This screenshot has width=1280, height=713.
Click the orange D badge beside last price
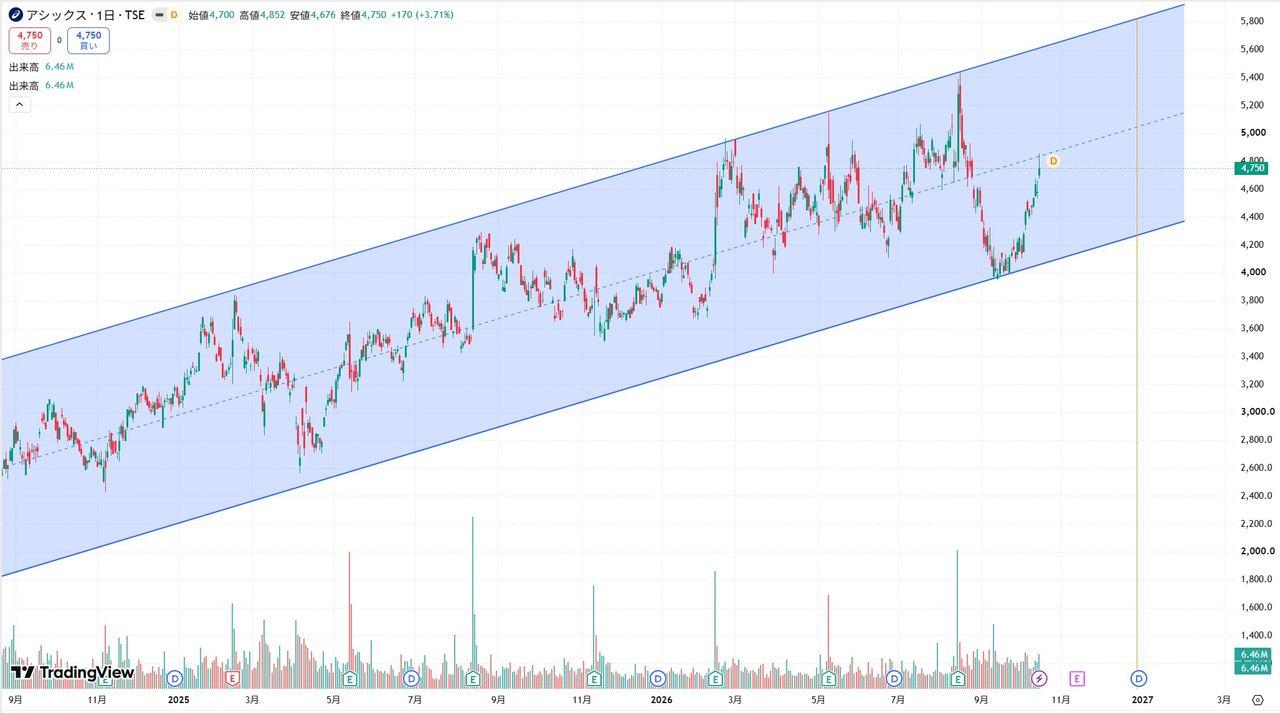tap(1053, 160)
